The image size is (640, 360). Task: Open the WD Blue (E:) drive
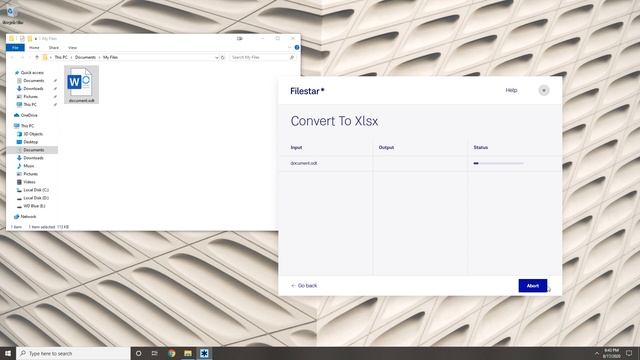click(34, 206)
